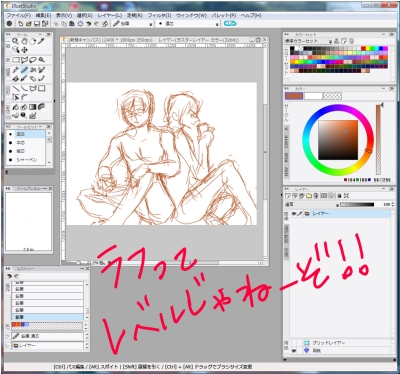The image size is (400, 374).
Task: Activate the highlighted pencil tool
Action: coord(24,70)
